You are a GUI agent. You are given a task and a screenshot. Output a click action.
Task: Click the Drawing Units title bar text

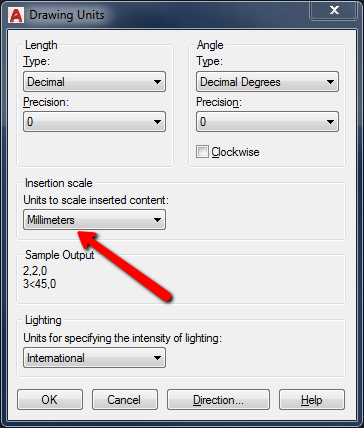(67, 15)
